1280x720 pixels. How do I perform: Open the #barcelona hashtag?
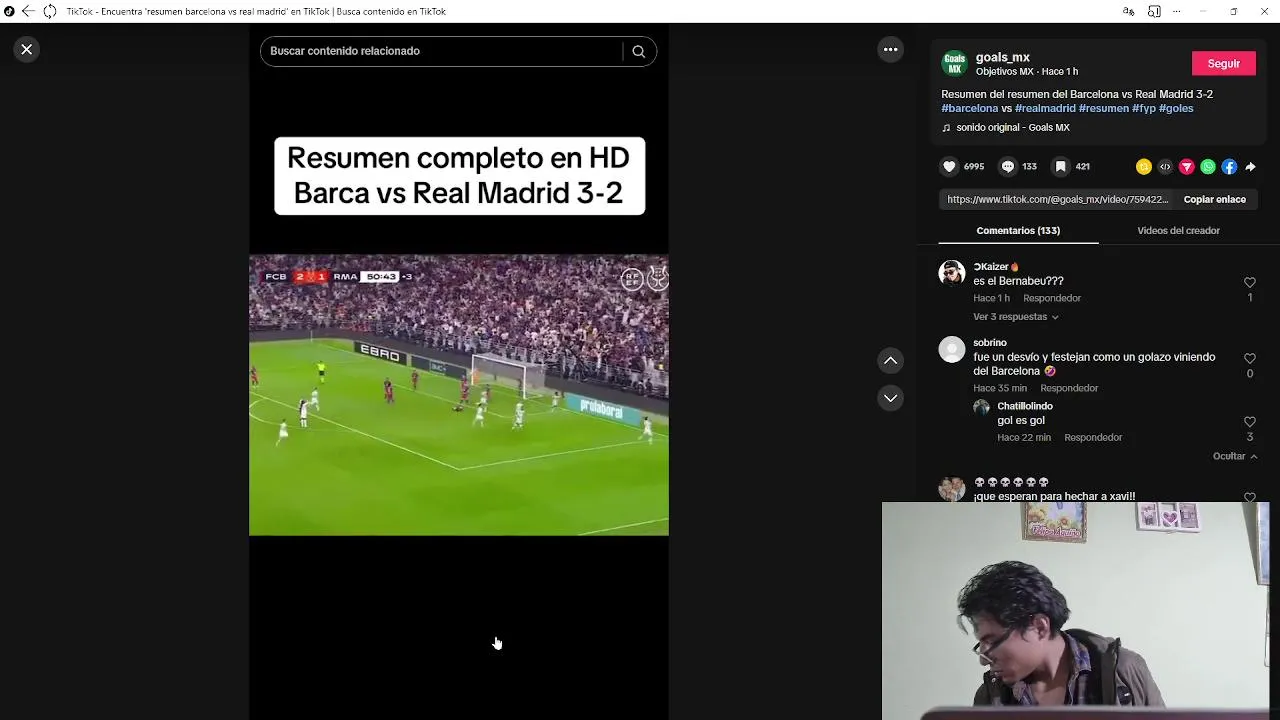pos(969,108)
